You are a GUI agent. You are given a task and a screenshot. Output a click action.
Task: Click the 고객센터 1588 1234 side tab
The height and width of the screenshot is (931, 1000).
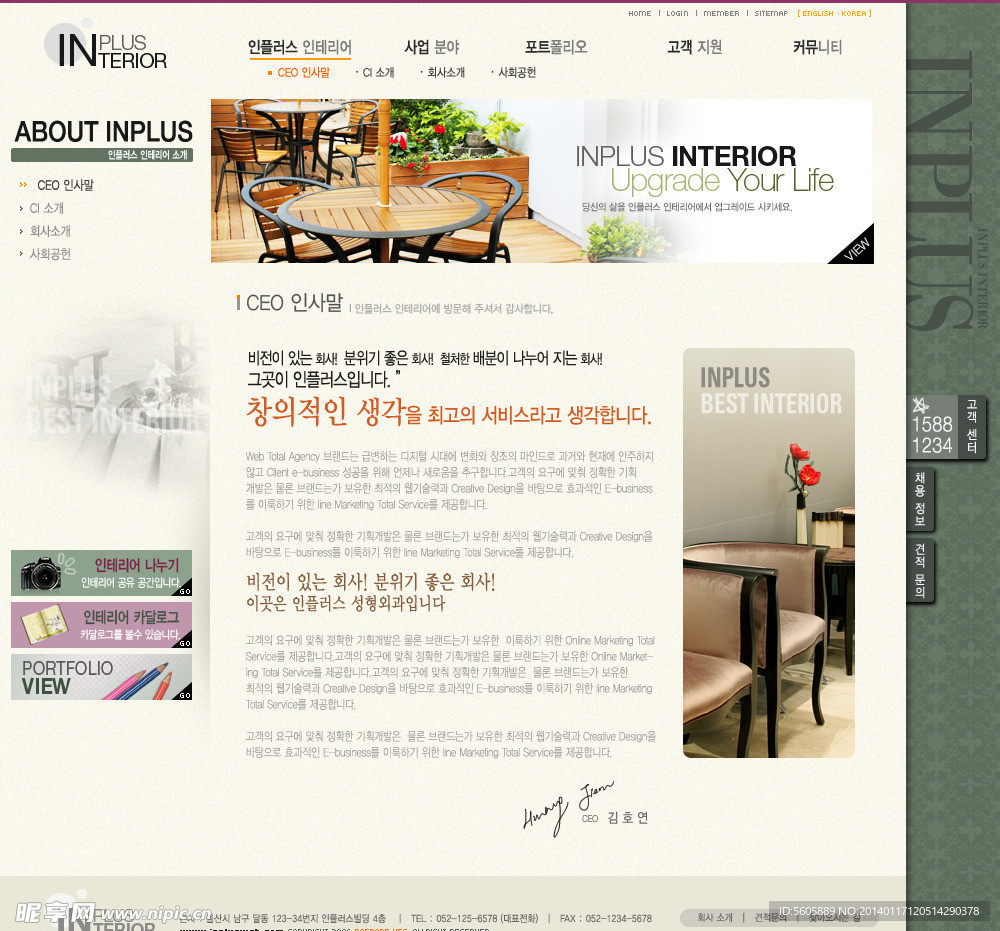click(x=946, y=427)
